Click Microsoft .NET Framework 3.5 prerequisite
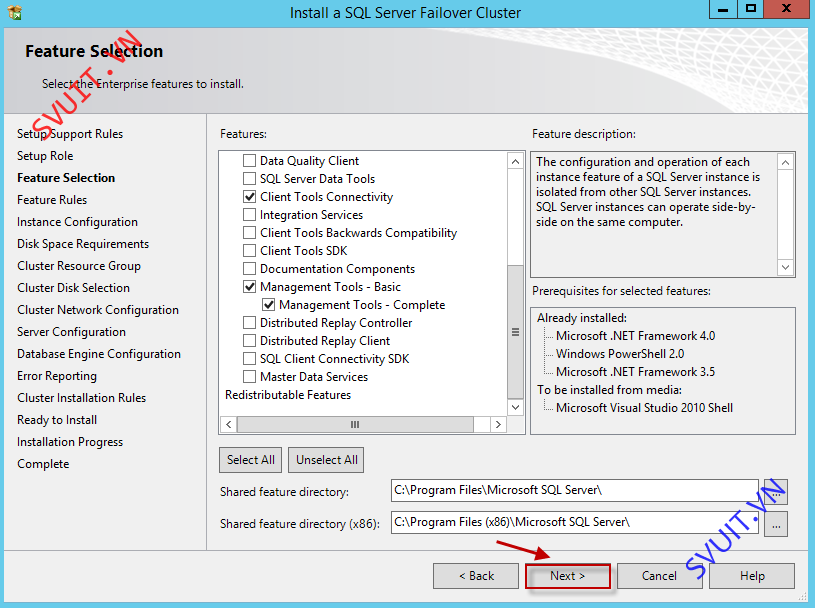Image resolution: width=815 pixels, height=608 pixels. click(635, 372)
